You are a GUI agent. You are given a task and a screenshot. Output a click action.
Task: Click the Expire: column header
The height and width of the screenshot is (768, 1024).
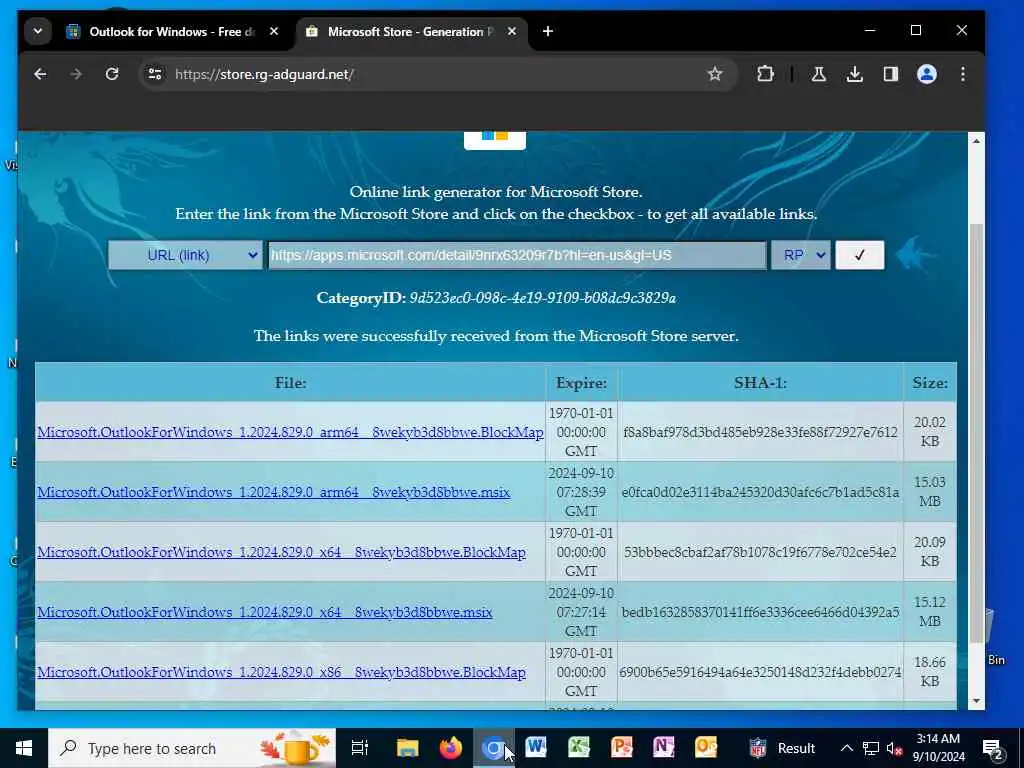[x=581, y=383]
